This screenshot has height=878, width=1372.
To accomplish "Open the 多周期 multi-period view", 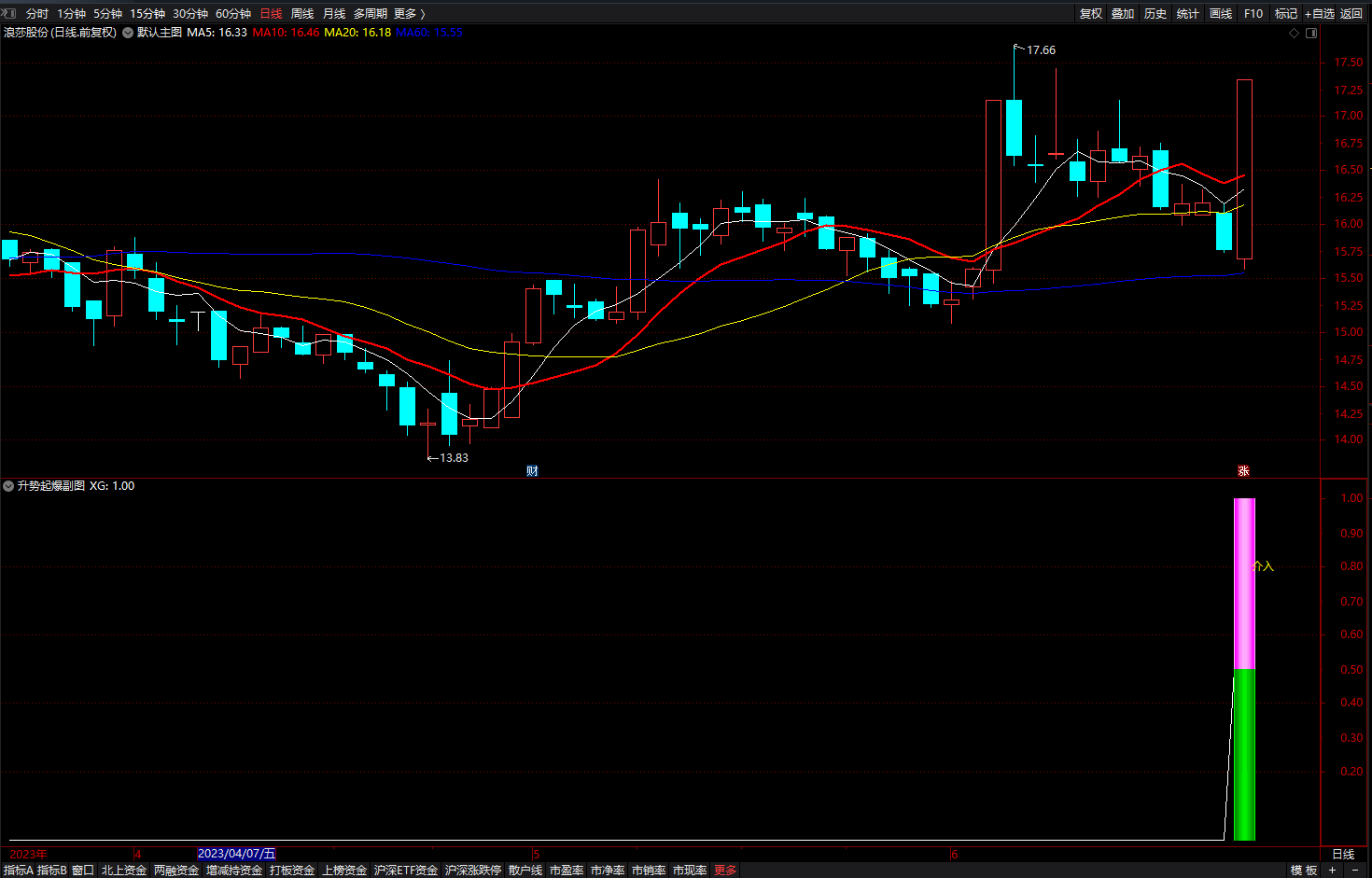I will (371, 14).
